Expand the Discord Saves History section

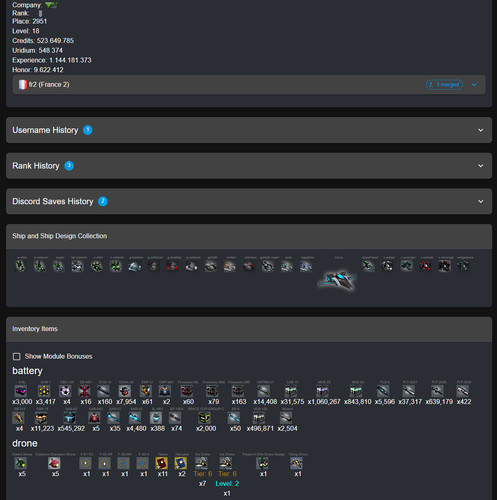tap(249, 201)
